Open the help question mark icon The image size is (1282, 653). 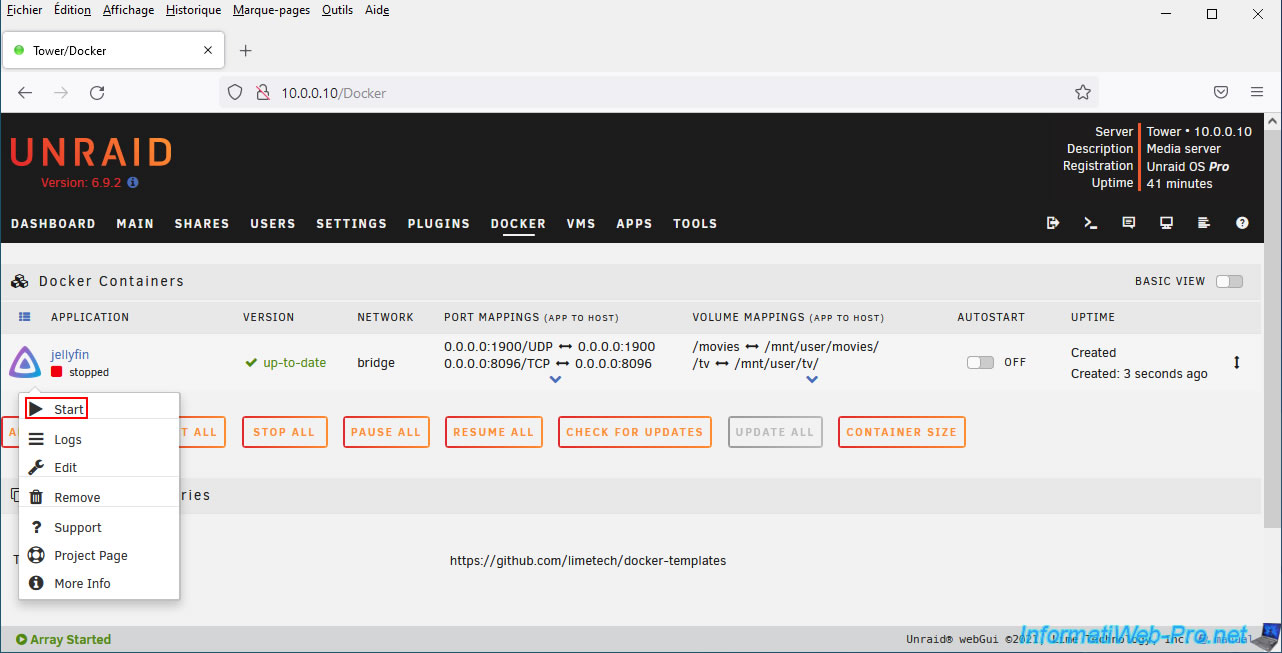point(1242,223)
